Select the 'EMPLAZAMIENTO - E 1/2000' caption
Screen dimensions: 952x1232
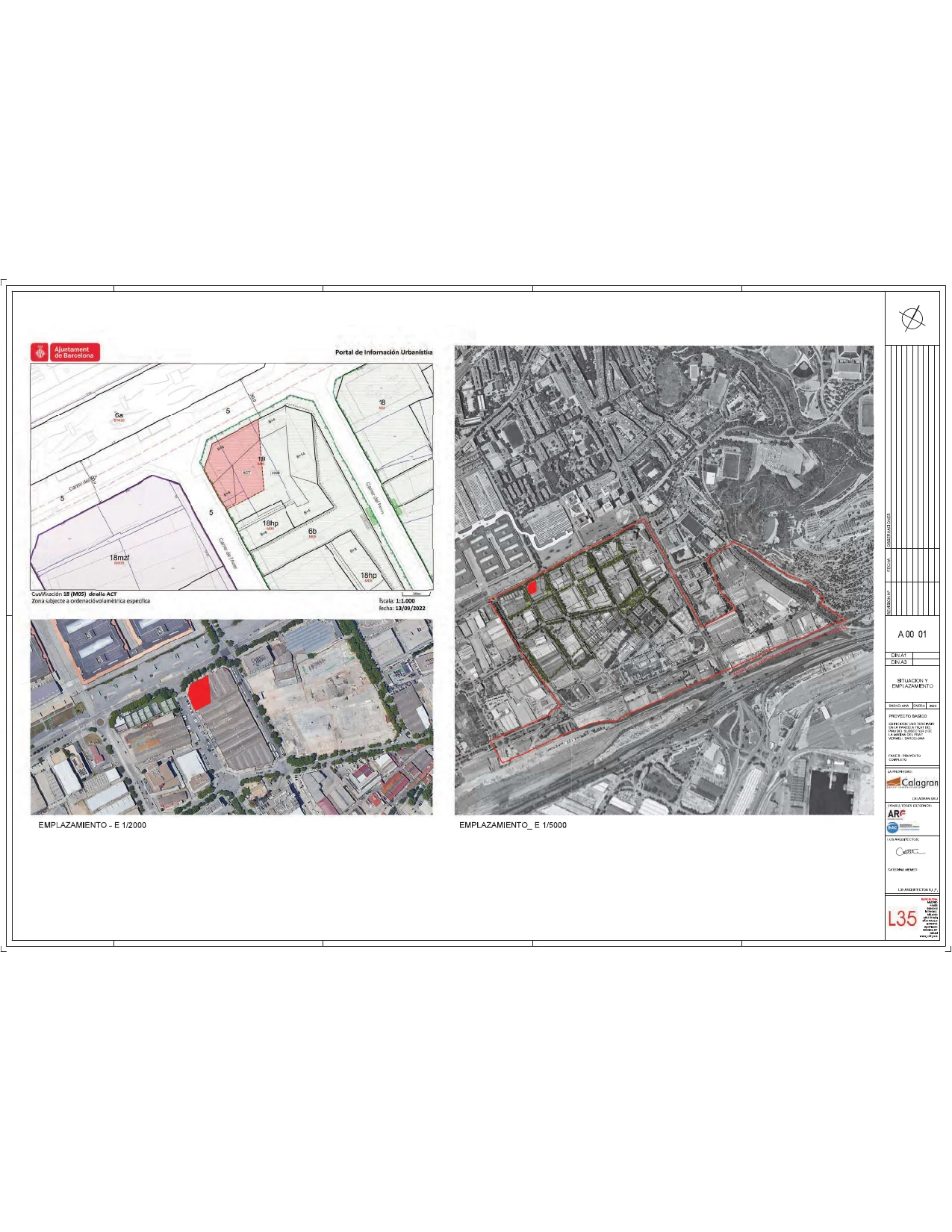click(x=93, y=825)
